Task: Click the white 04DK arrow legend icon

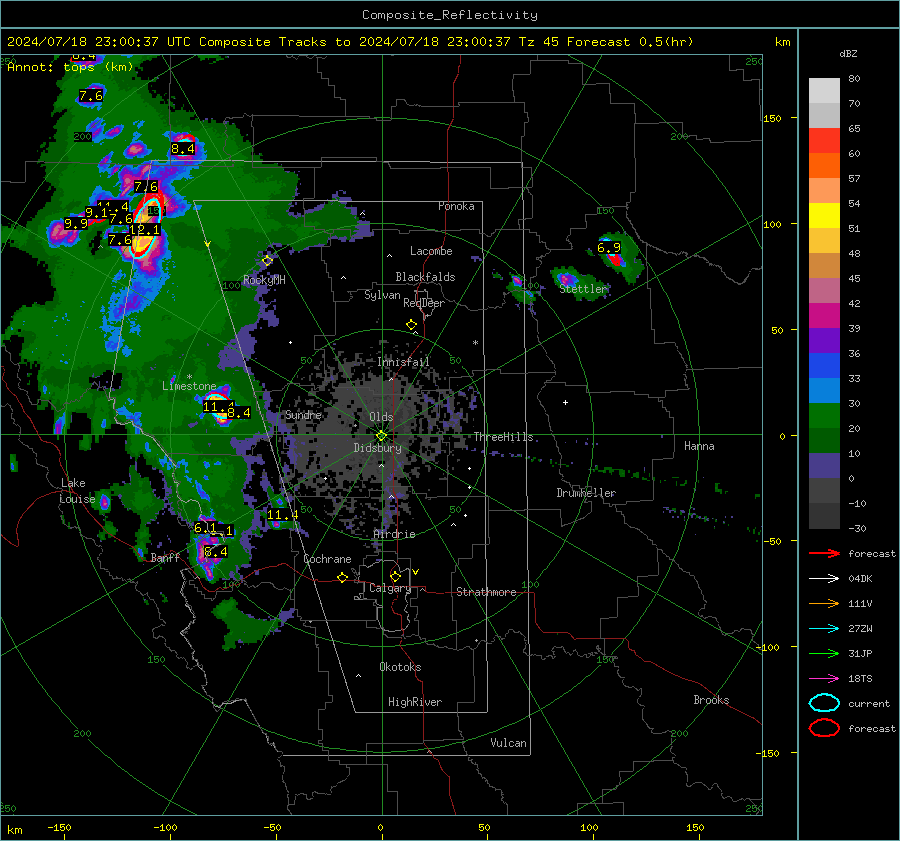Action: (x=824, y=579)
